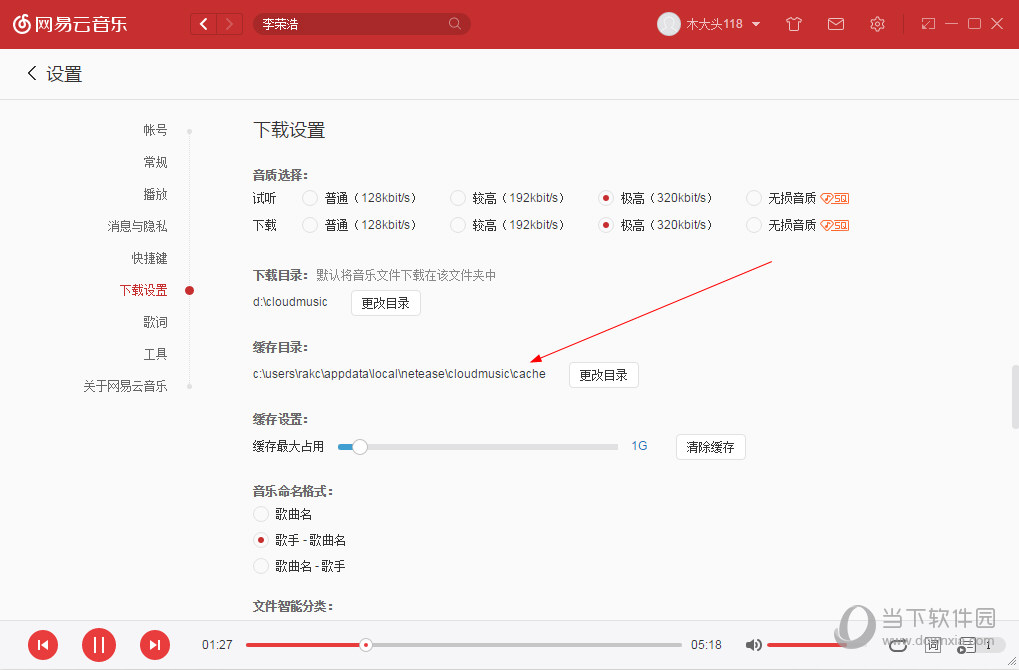The width and height of the screenshot is (1019, 670).
Task: Click the 李荣浩 search input field
Action: [360, 23]
